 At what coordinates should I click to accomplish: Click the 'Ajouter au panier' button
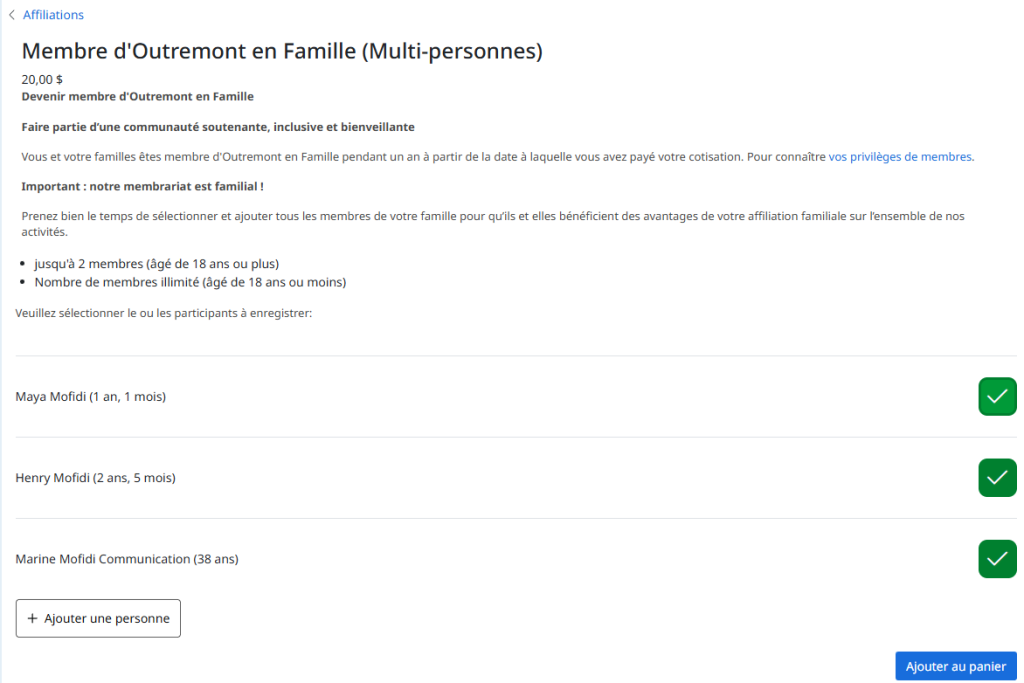pyautogui.click(x=955, y=667)
